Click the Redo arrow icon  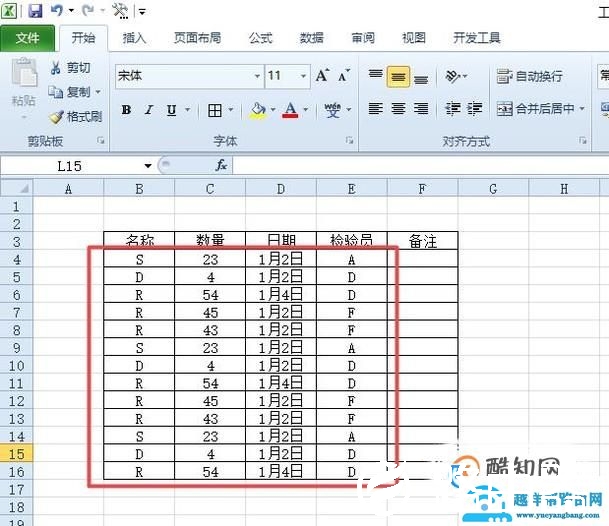[x=88, y=10]
